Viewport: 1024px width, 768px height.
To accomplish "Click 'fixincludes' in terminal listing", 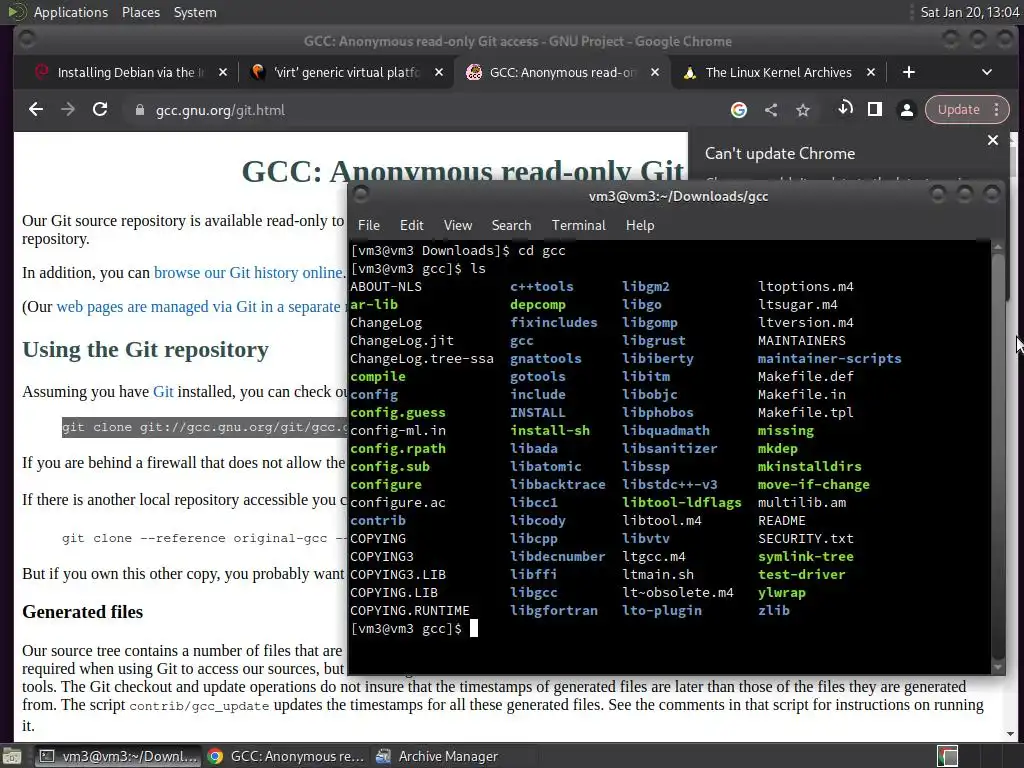I will click(554, 322).
